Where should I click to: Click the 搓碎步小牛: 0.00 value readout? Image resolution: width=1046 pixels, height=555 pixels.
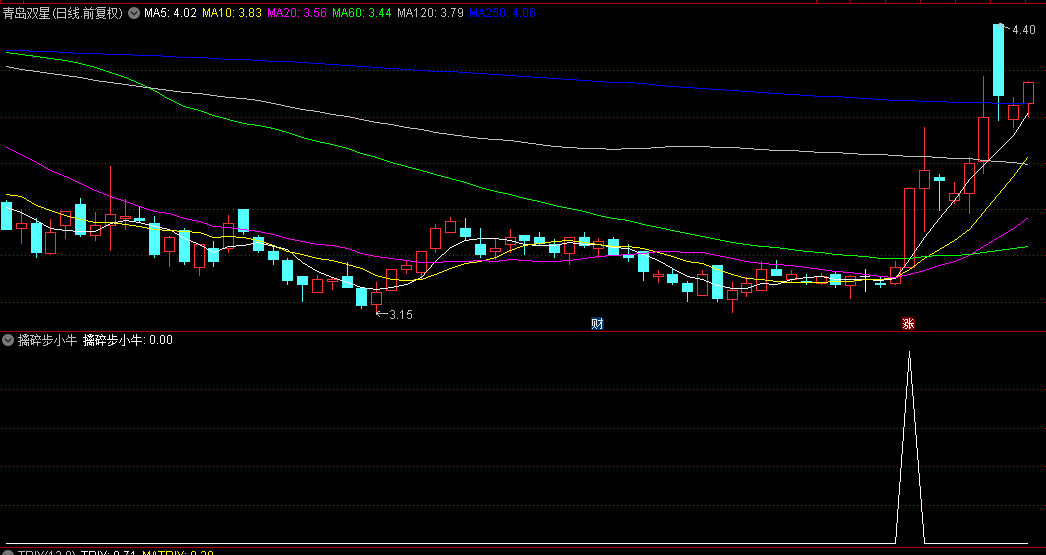127,340
